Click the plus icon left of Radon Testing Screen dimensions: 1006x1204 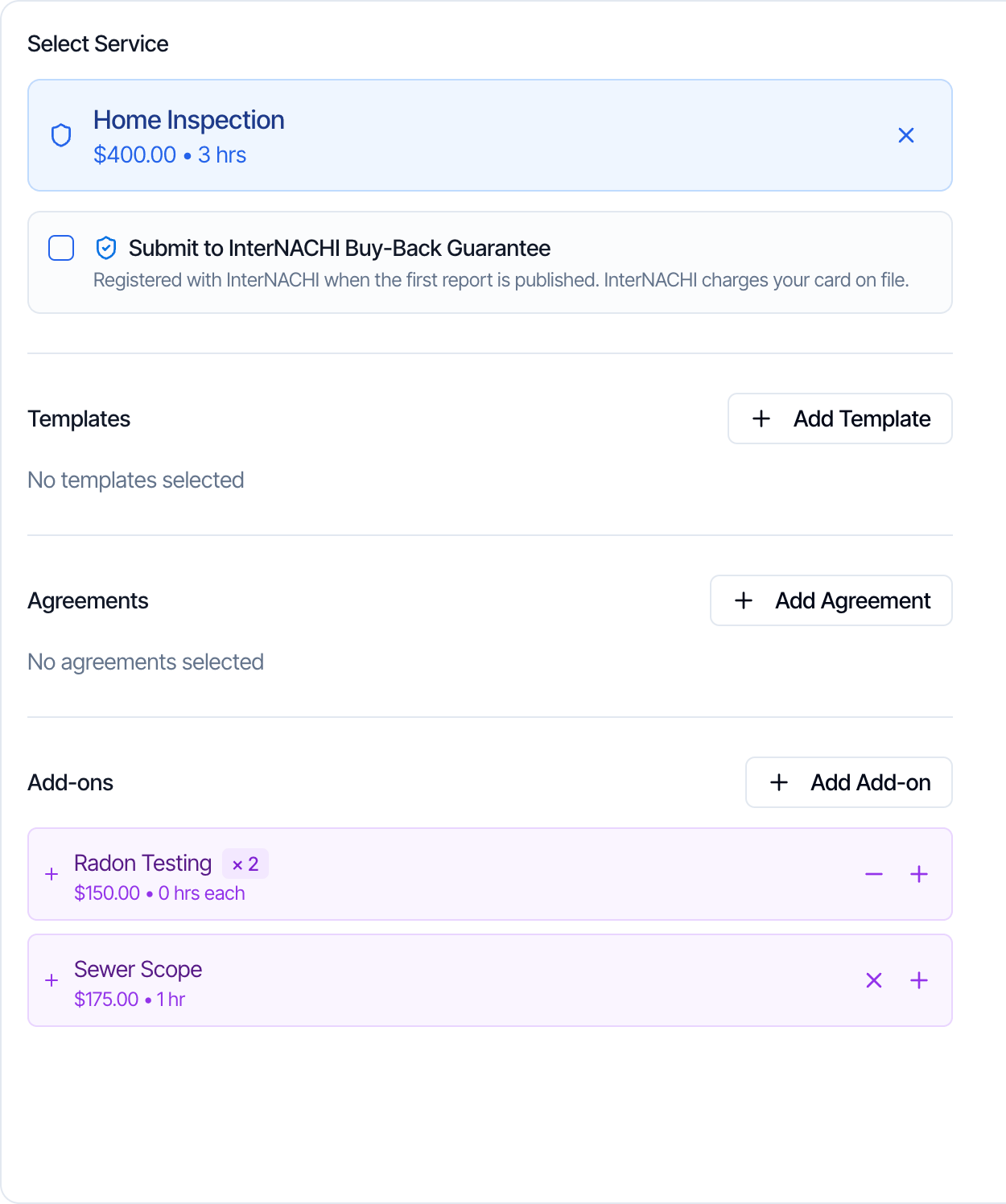(52, 874)
